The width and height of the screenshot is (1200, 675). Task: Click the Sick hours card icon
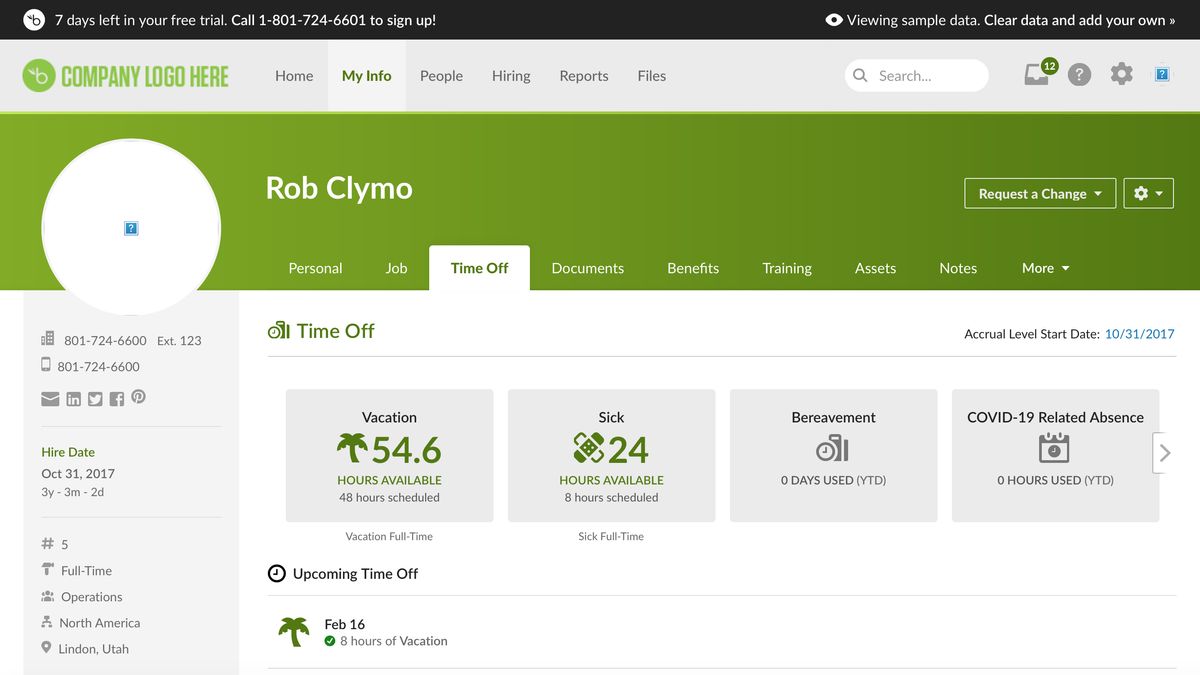[583, 449]
